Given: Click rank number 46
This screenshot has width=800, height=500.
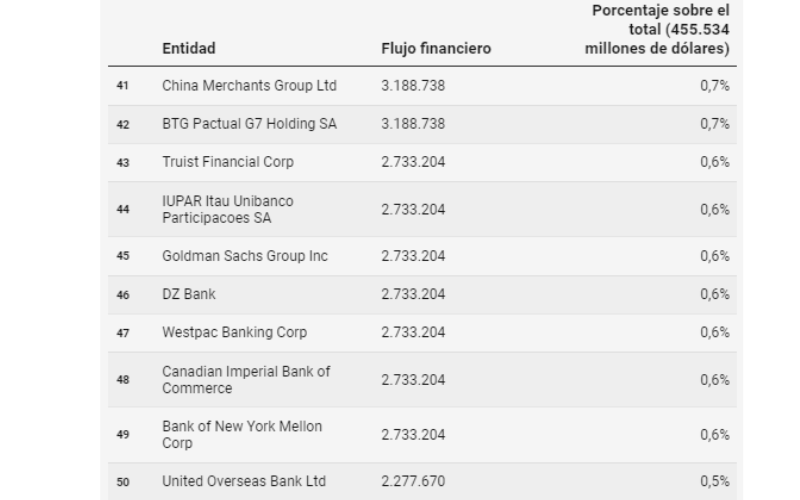Looking at the screenshot, I should click(122, 295).
